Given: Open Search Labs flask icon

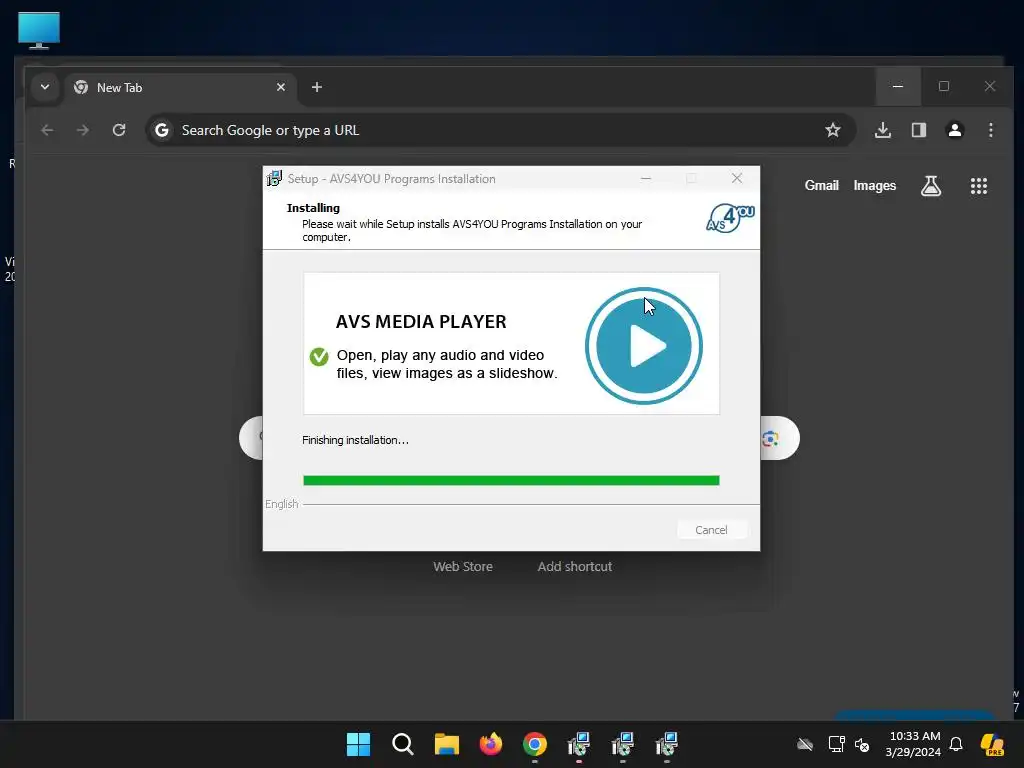Looking at the screenshot, I should click(x=931, y=186).
